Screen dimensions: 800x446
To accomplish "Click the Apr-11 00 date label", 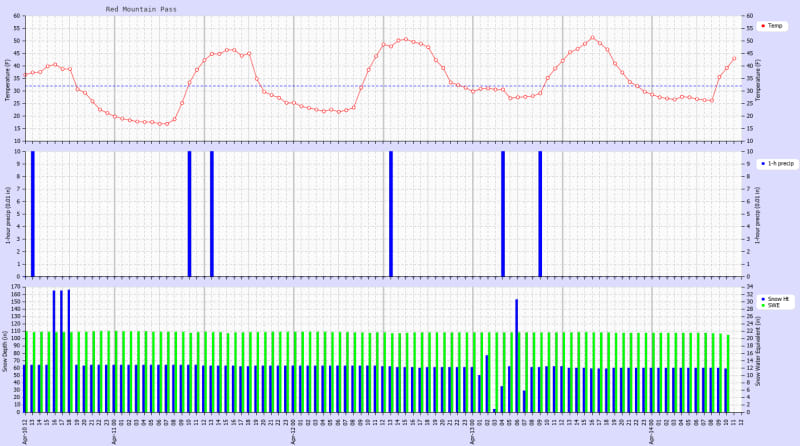I will pyautogui.click(x=114, y=431).
